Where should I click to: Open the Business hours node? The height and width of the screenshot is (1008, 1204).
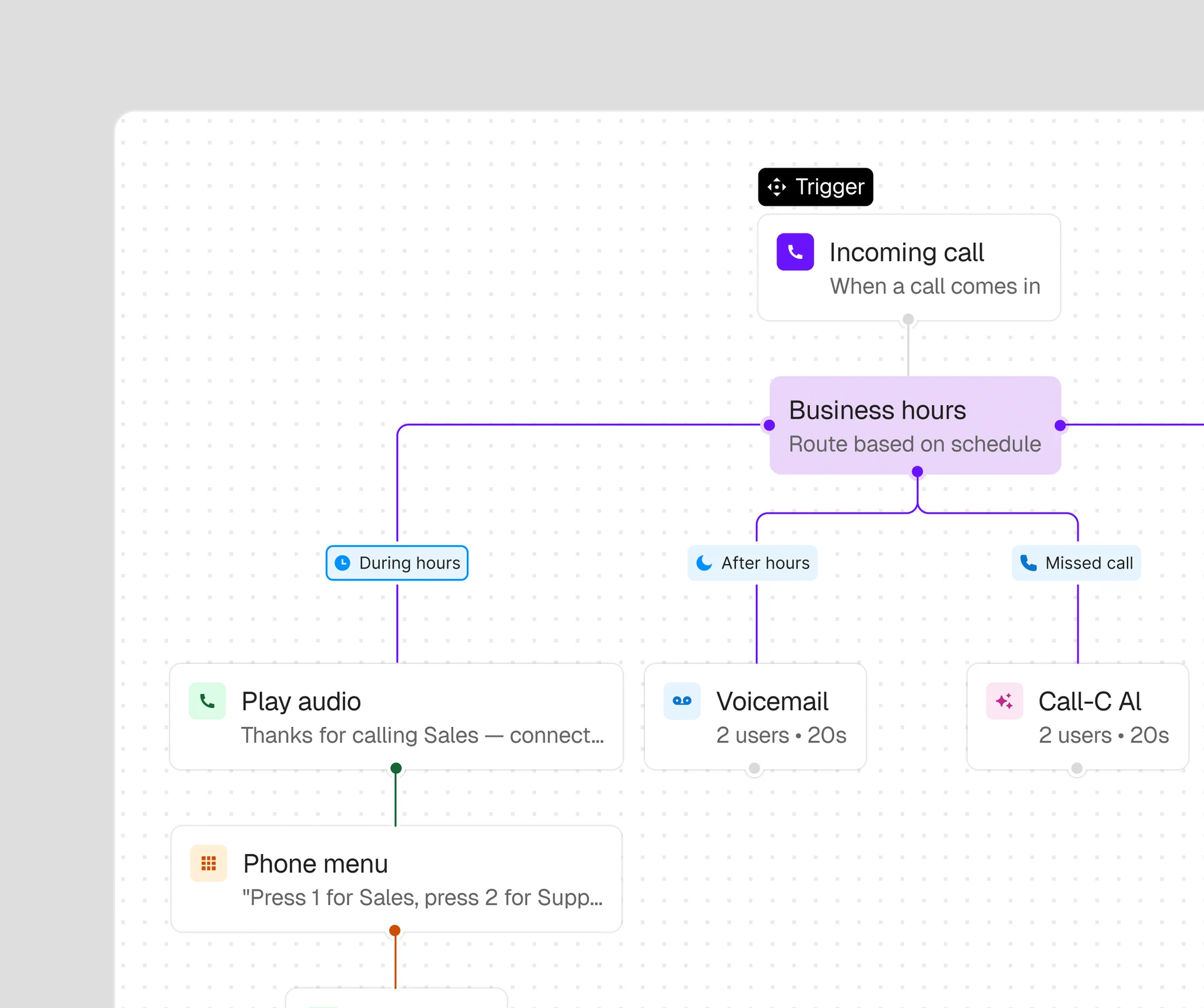(915, 425)
